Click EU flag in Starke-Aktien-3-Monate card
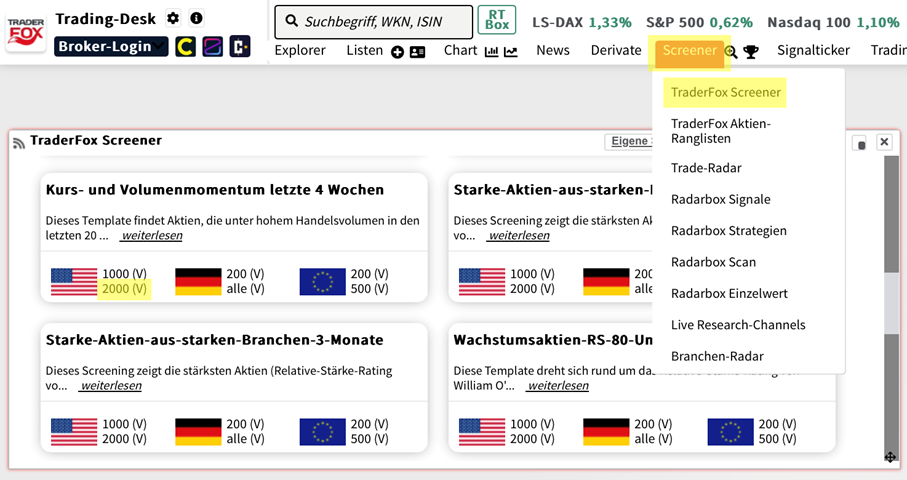This screenshot has width=907, height=480. (323, 432)
